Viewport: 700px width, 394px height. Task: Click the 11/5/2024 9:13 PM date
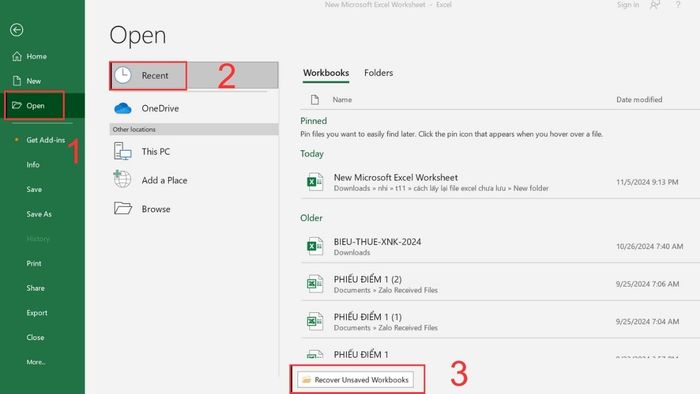[x=647, y=182]
